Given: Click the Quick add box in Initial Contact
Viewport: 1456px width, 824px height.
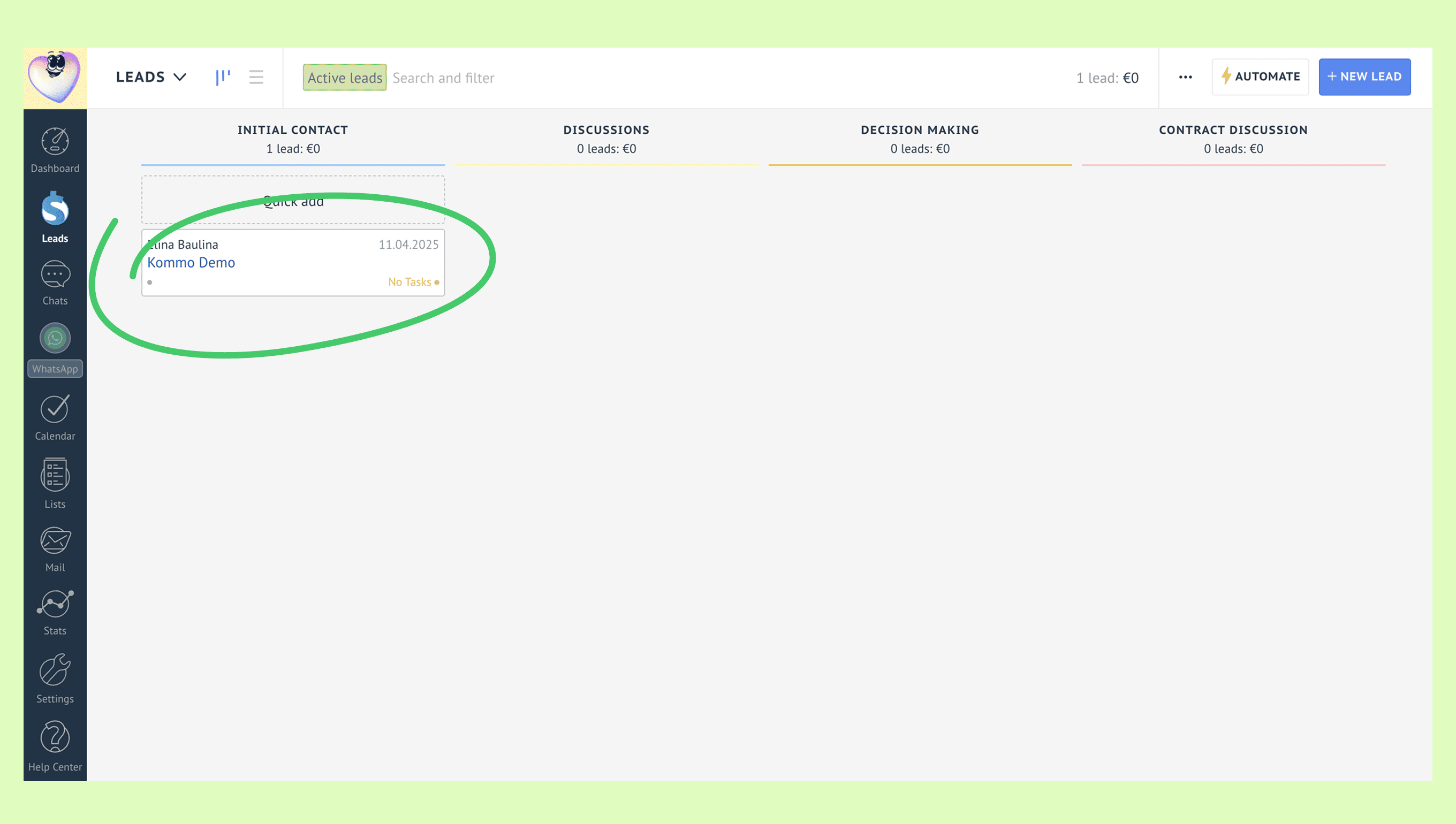Looking at the screenshot, I should tap(293, 200).
